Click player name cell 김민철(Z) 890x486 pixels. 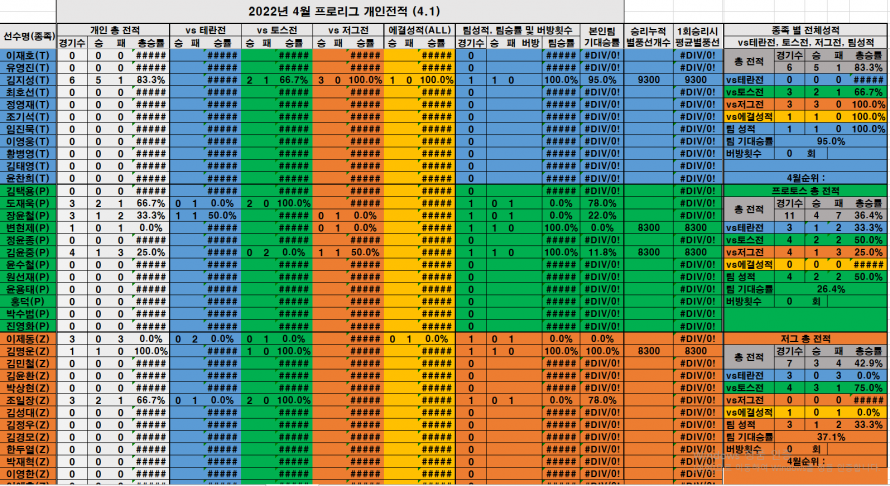[x=28, y=363]
